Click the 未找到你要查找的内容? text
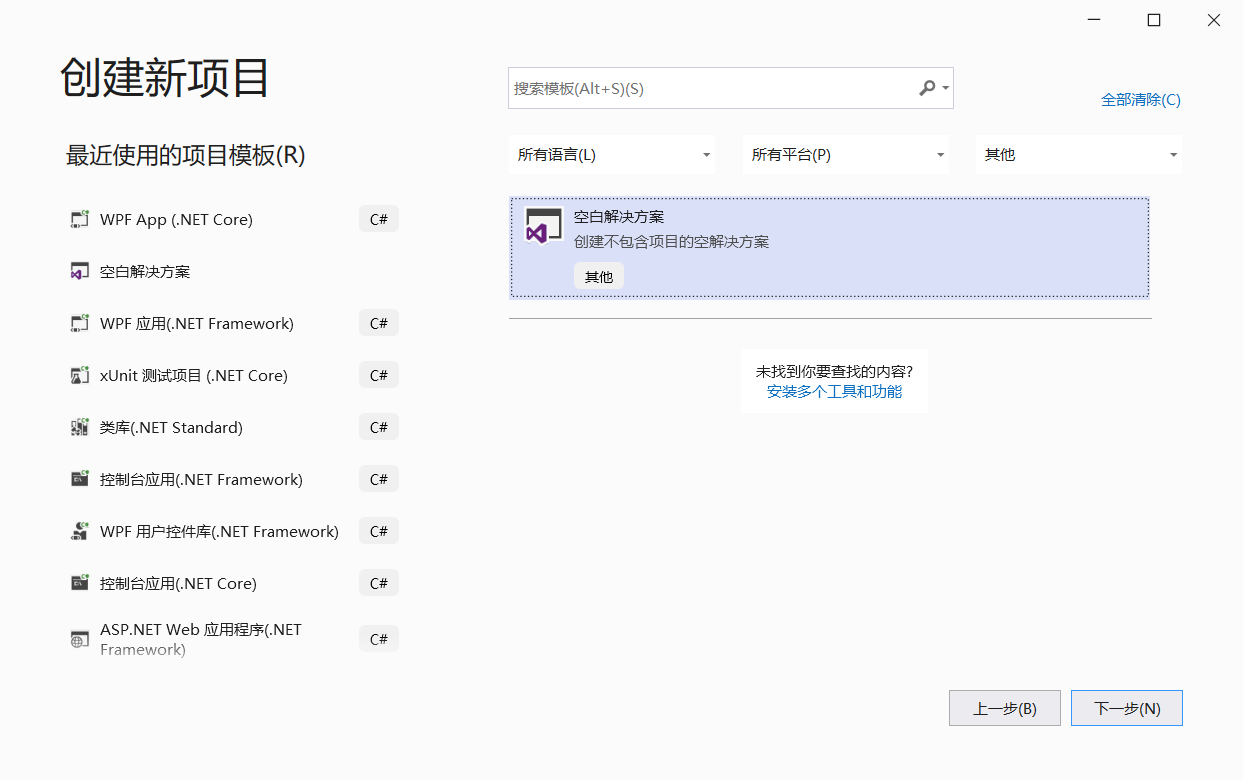Screen dimensions: 1243x780 834,371
